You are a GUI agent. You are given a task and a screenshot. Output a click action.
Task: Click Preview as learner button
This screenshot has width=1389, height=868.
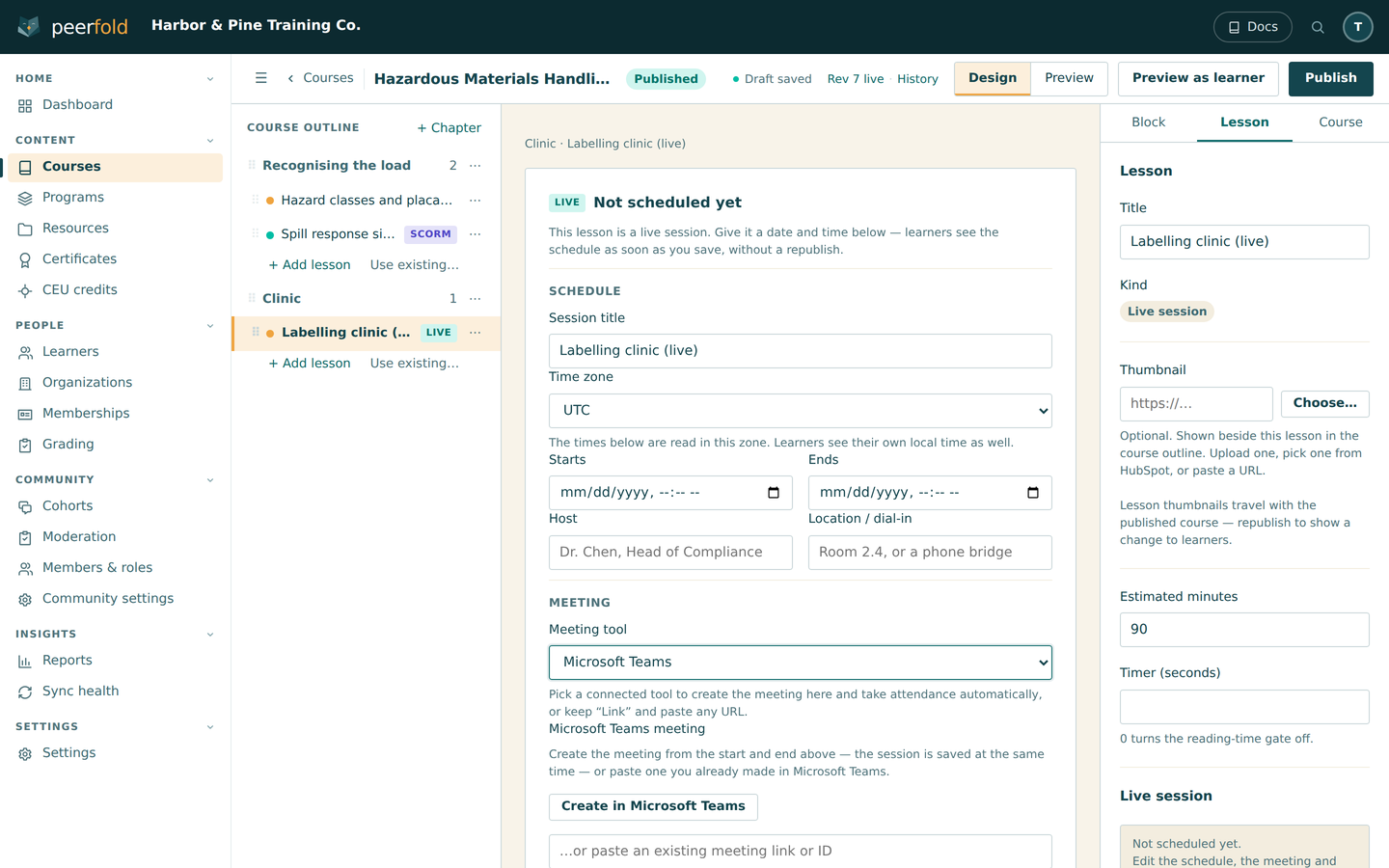[x=1198, y=78]
